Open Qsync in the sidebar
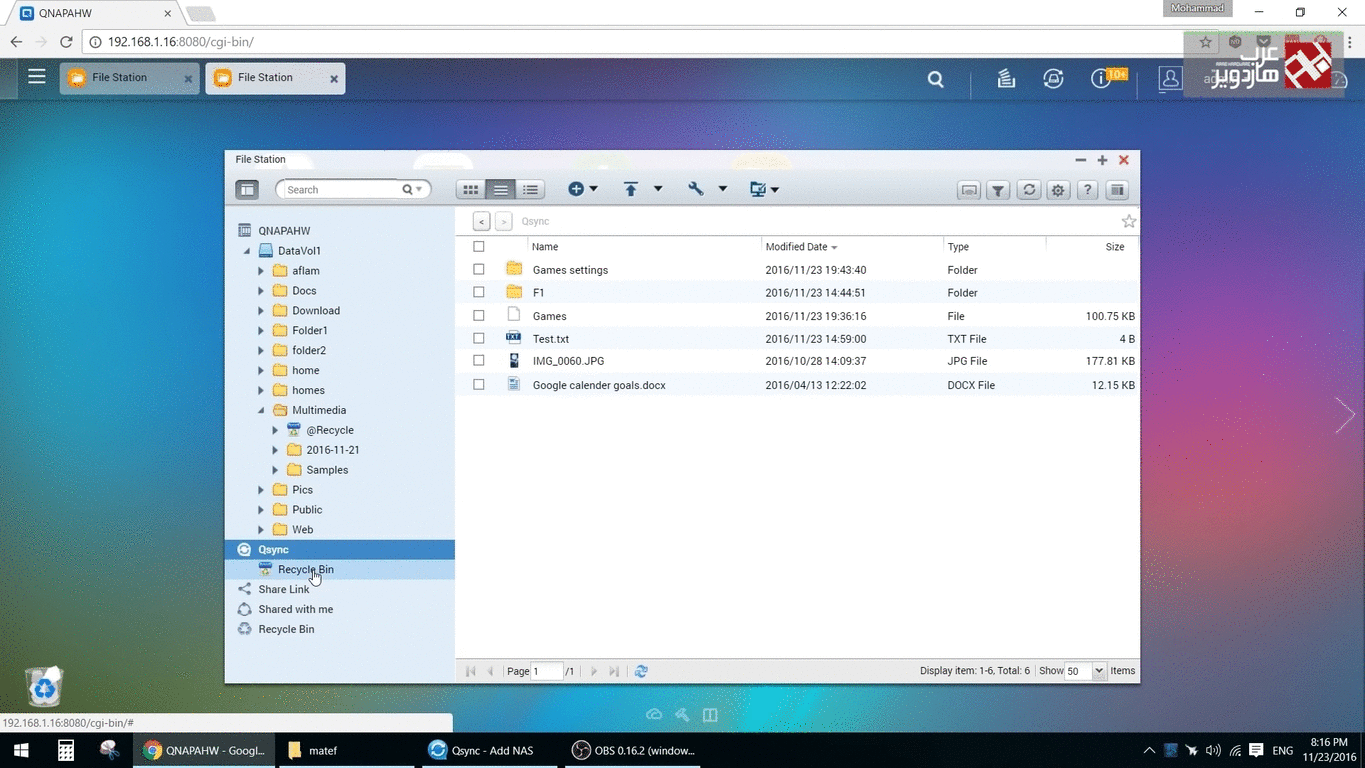The height and width of the screenshot is (768, 1365). click(340, 549)
